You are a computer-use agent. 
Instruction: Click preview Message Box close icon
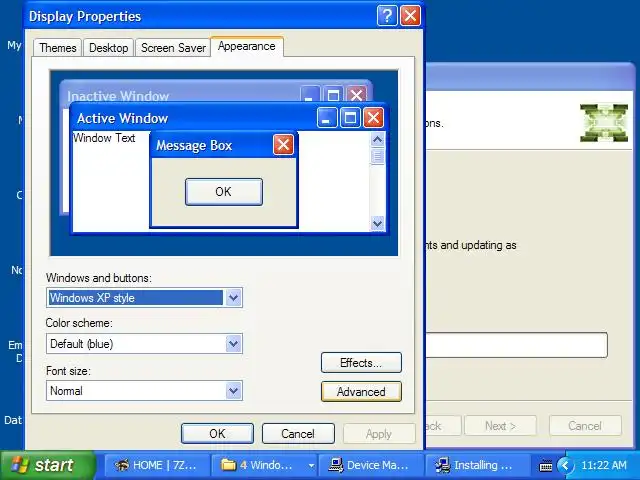pos(283,144)
